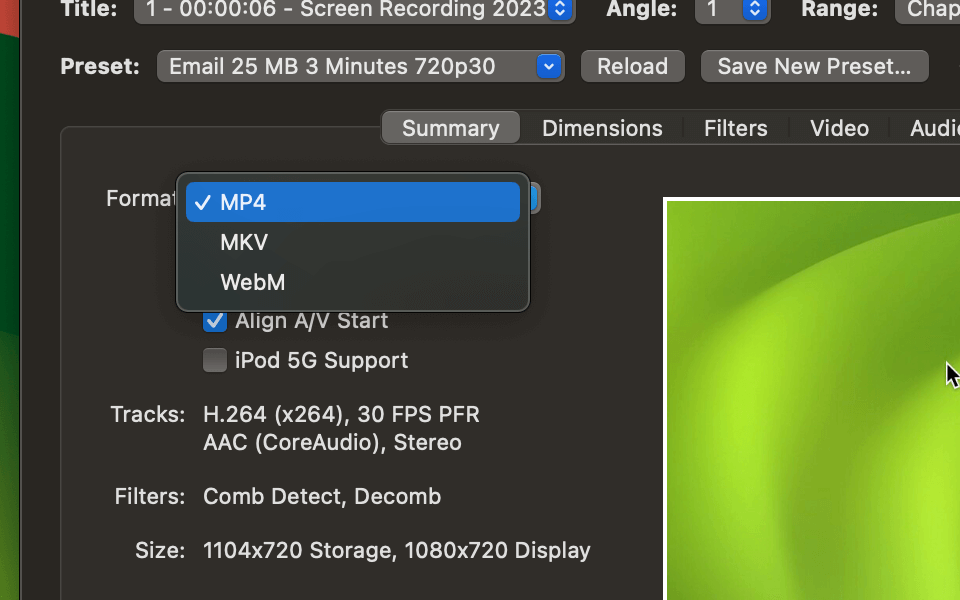
Task: Enable the iPod 5G Support checkbox
Action: pyautogui.click(x=215, y=361)
